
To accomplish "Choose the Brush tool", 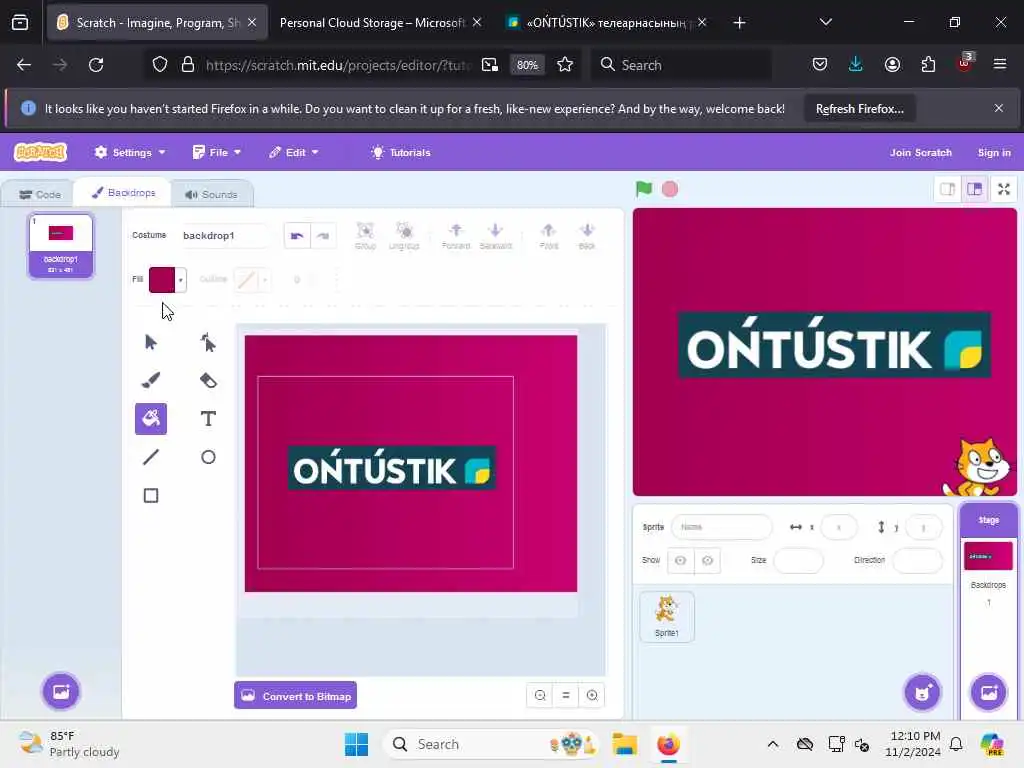I will (x=151, y=380).
